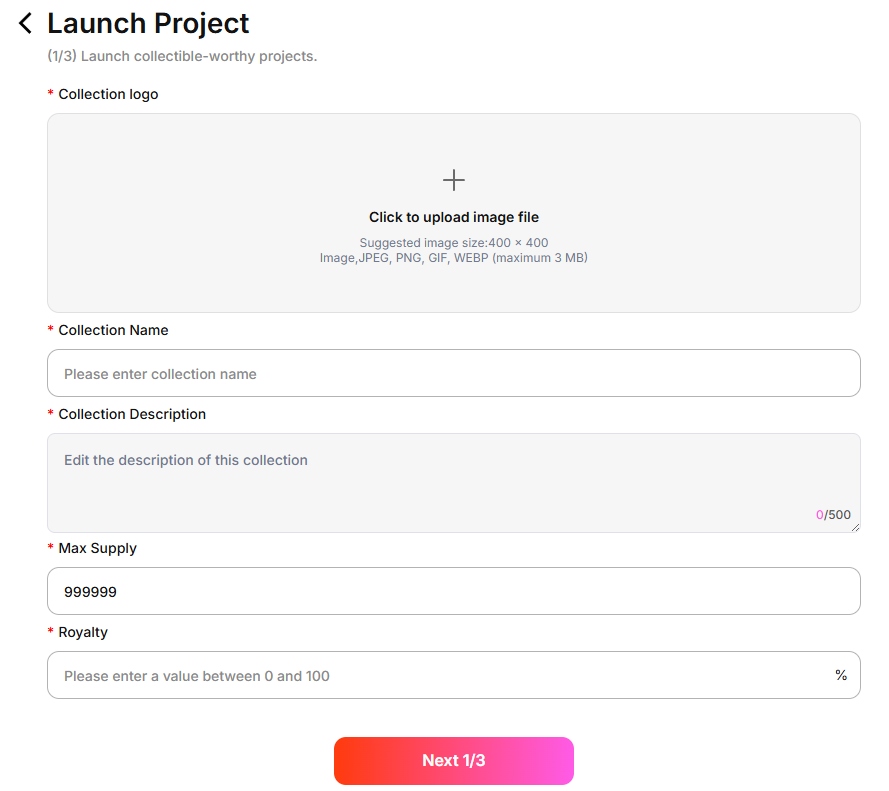Click the Launch Project page heading
The width and height of the screenshot is (889, 791).
coord(148,23)
